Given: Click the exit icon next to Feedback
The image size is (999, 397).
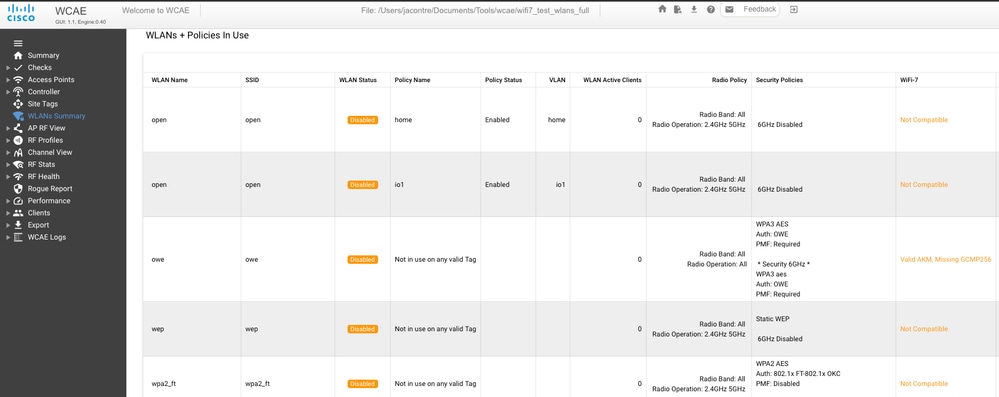Looking at the screenshot, I should [x=793, y=10].
